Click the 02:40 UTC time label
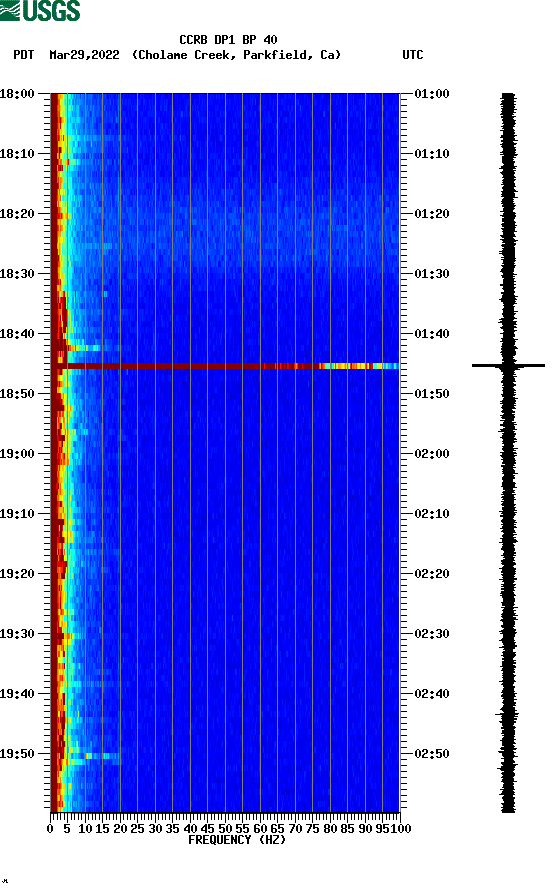 pyautogui.click(x=432, y=694)
